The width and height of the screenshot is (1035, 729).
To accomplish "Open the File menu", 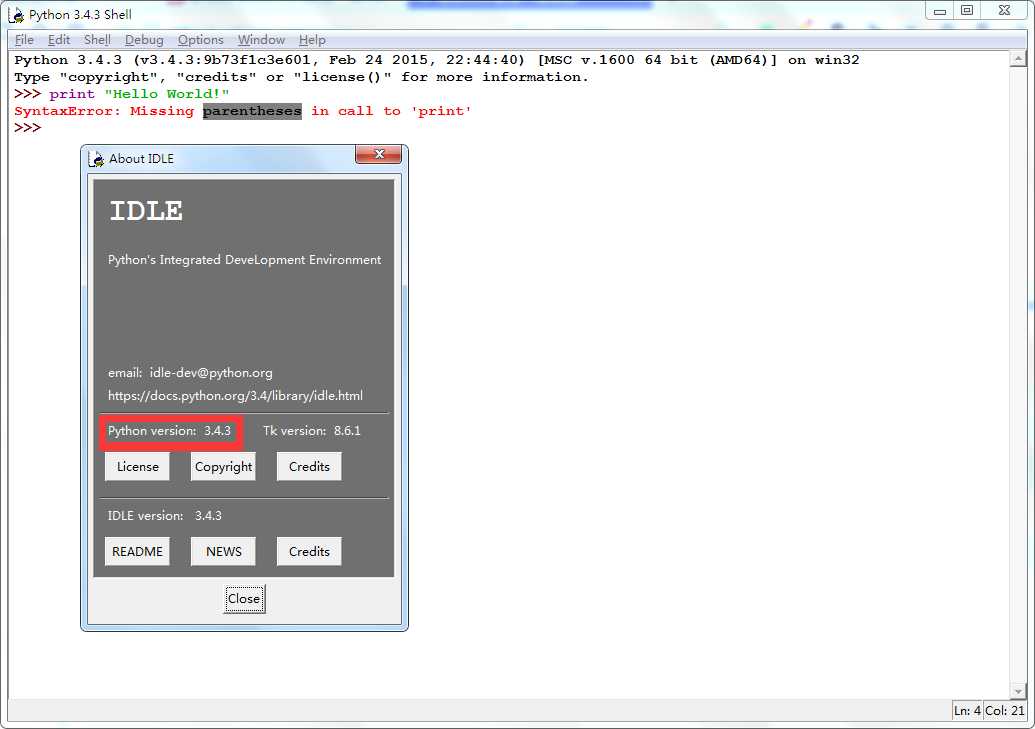I will [x=24, y=40].
